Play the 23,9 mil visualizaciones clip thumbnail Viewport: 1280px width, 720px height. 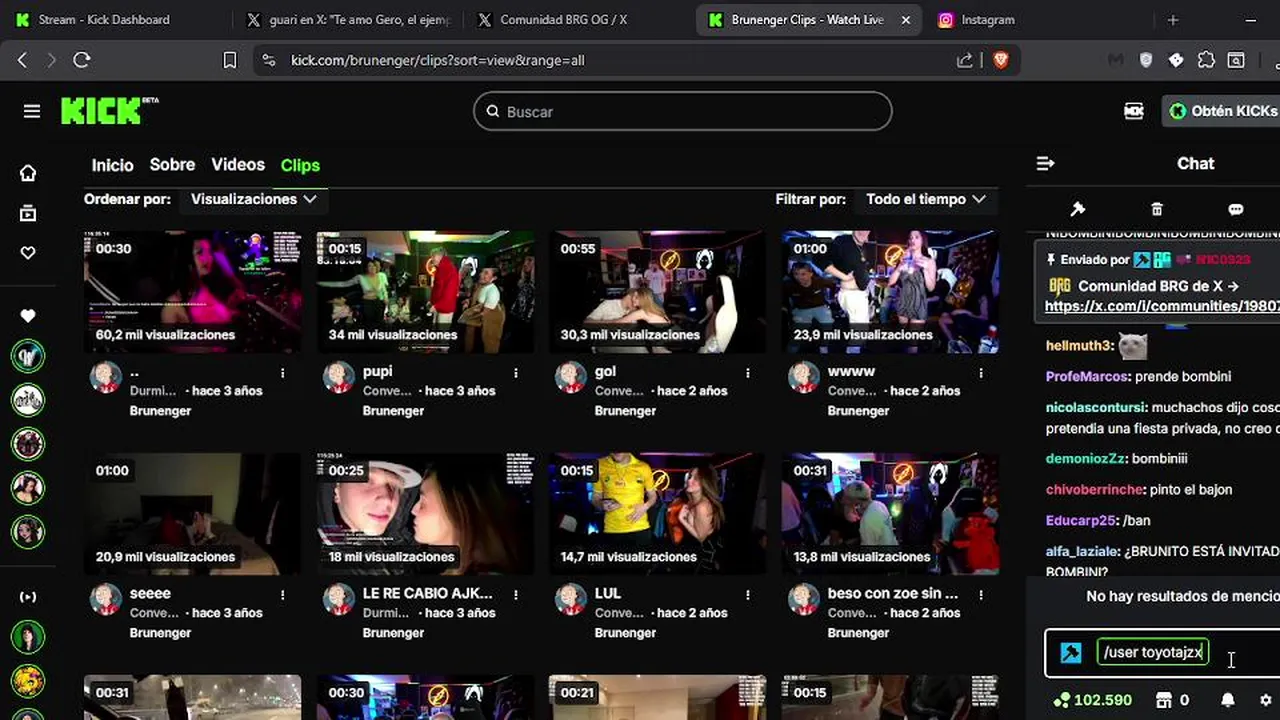tap(890, 292)
